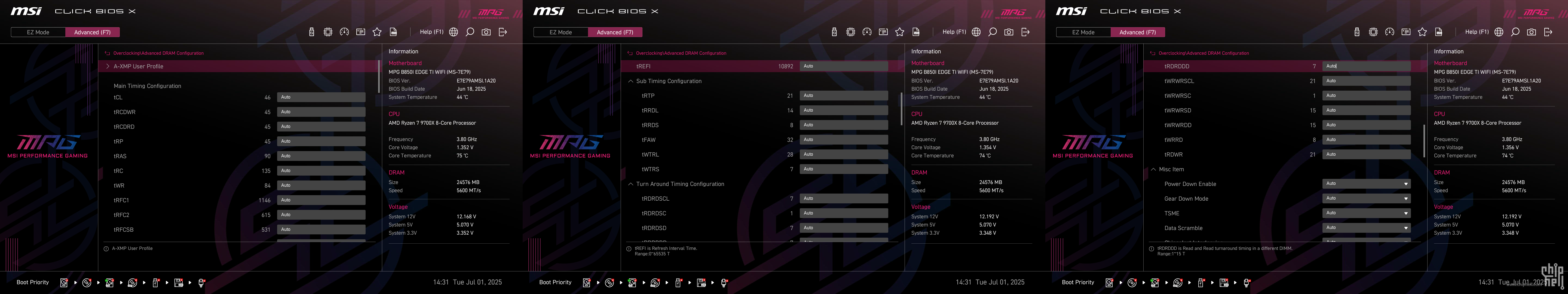1568x294 pixels.
Task: Open TSME dropdown
Action: click(1367, 213)
